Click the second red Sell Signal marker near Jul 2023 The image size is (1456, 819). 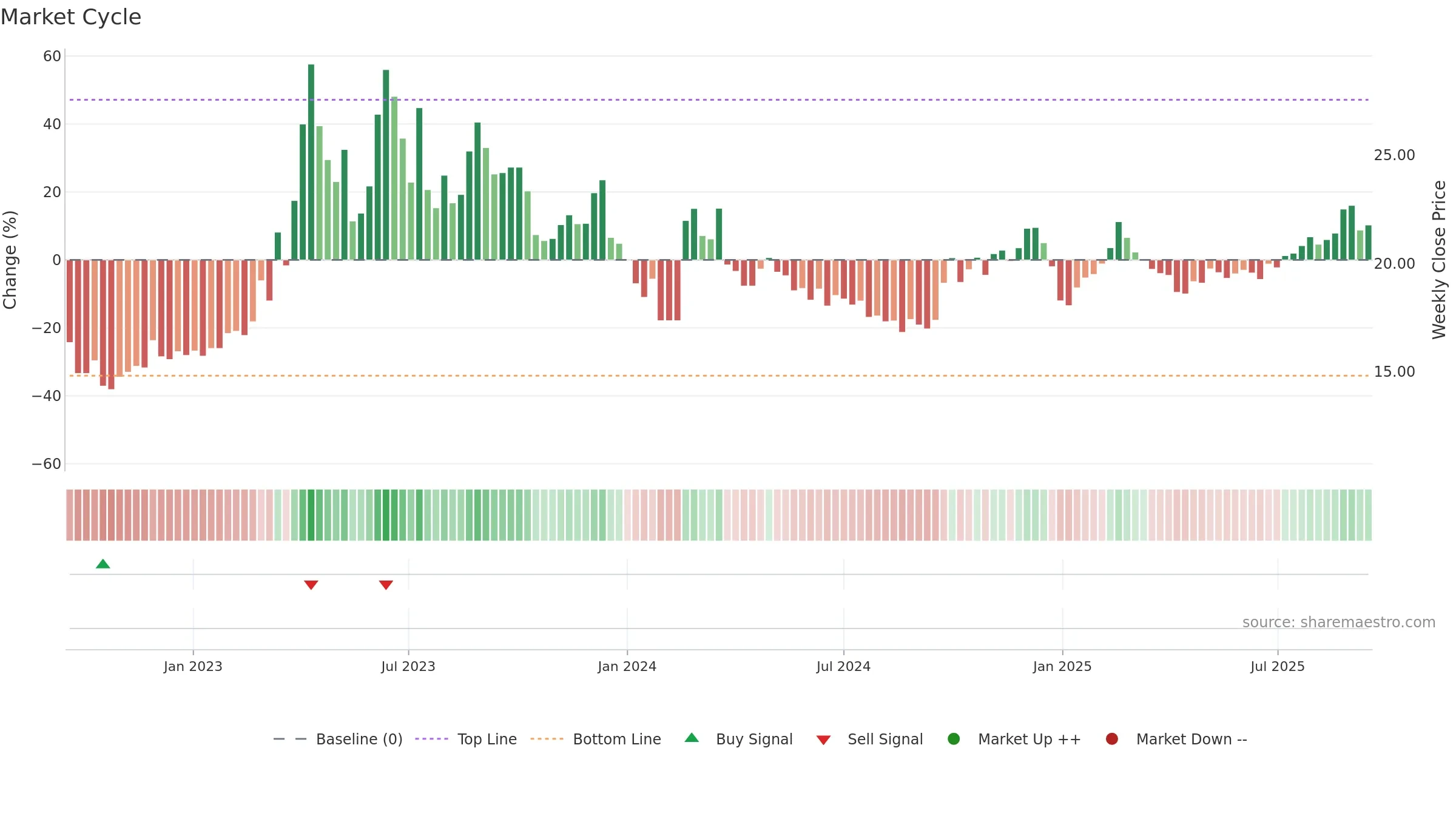386,585
